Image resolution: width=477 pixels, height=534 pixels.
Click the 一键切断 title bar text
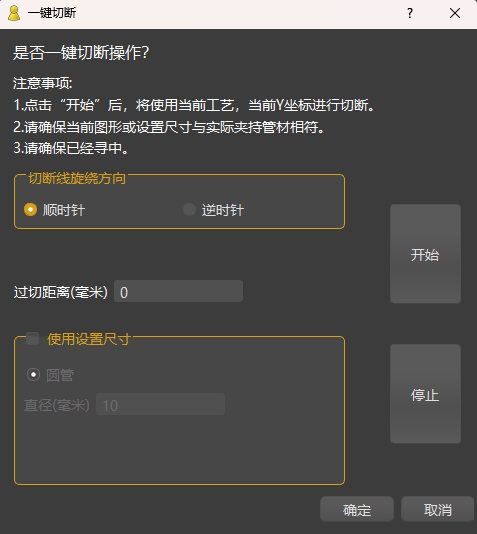52,13
